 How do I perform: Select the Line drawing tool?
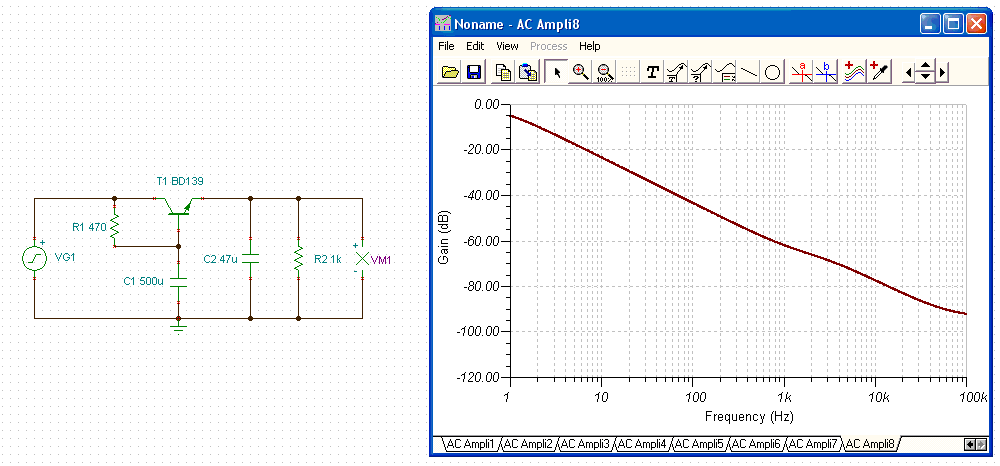[x=749, y=72]
